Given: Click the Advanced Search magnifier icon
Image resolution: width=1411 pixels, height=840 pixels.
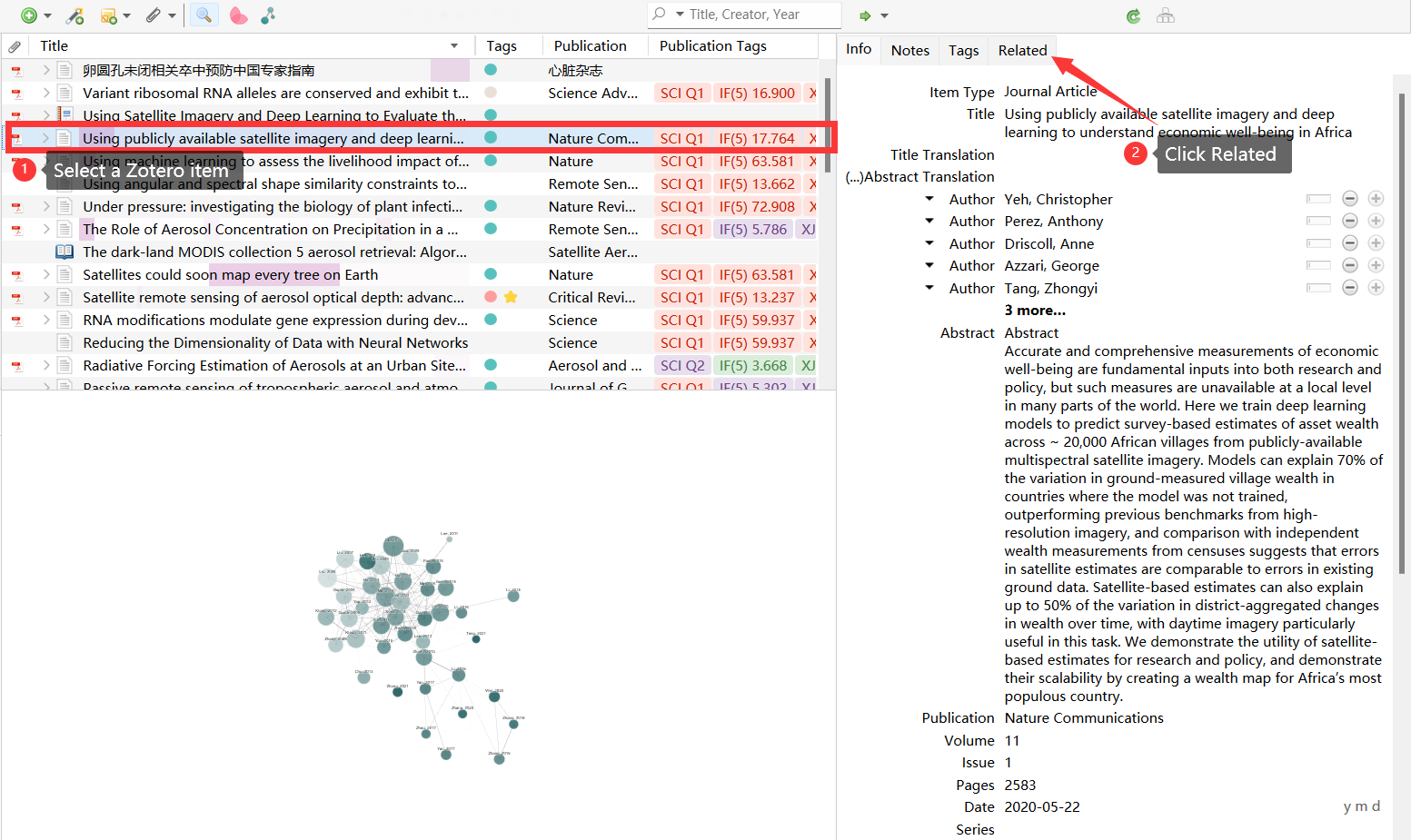Looking at the screenshot, I should (204, 15).
